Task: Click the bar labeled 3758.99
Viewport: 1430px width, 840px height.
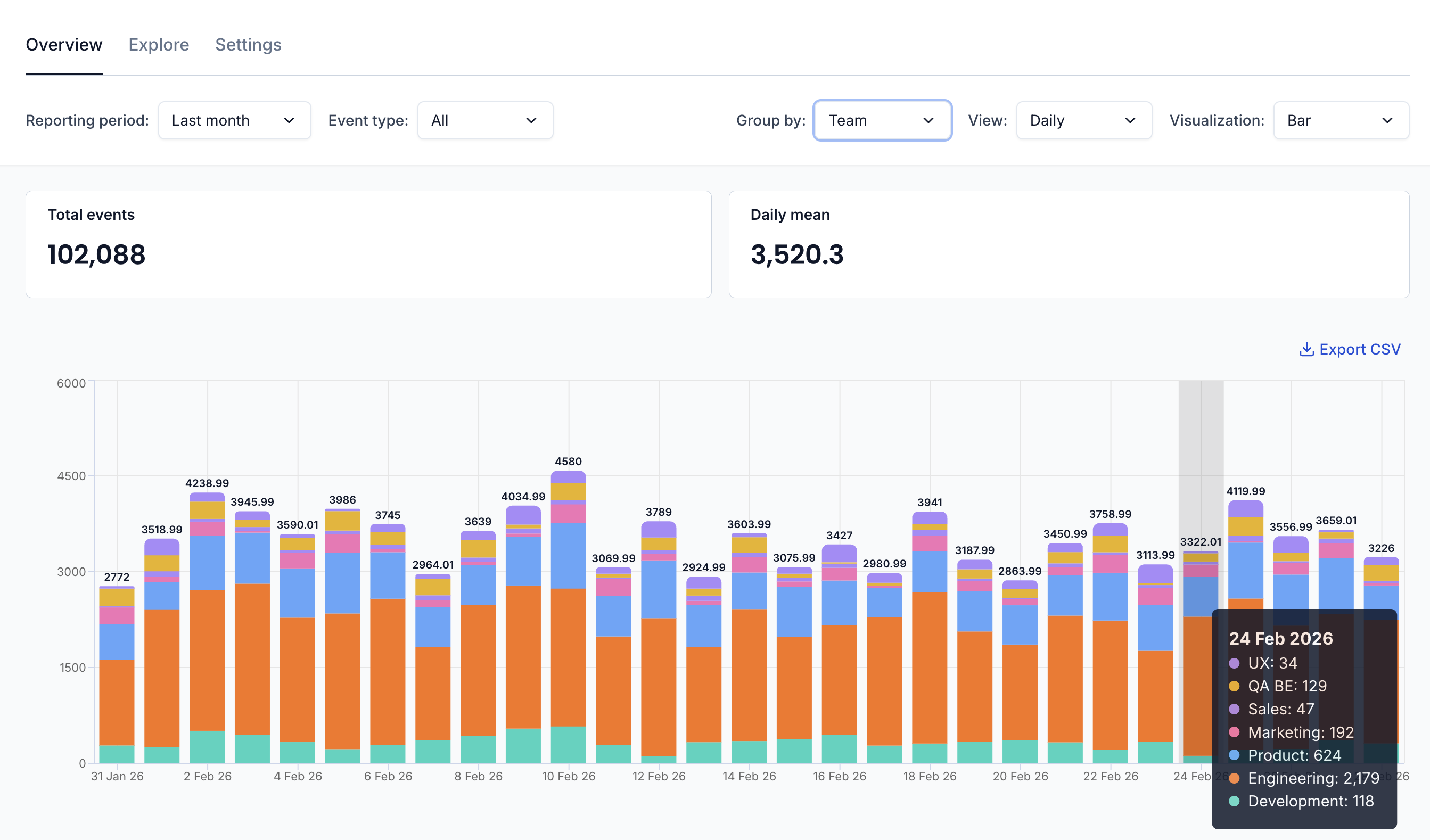Action: [1111, 643]
